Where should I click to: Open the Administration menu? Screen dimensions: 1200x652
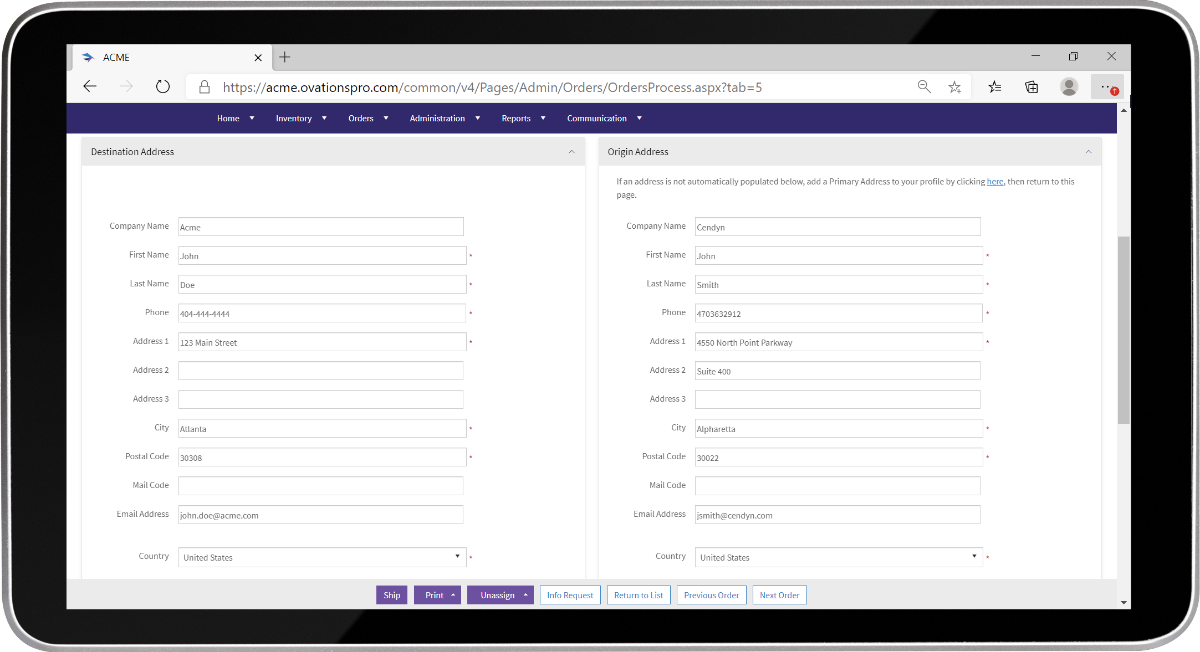[x=445, y=118]
